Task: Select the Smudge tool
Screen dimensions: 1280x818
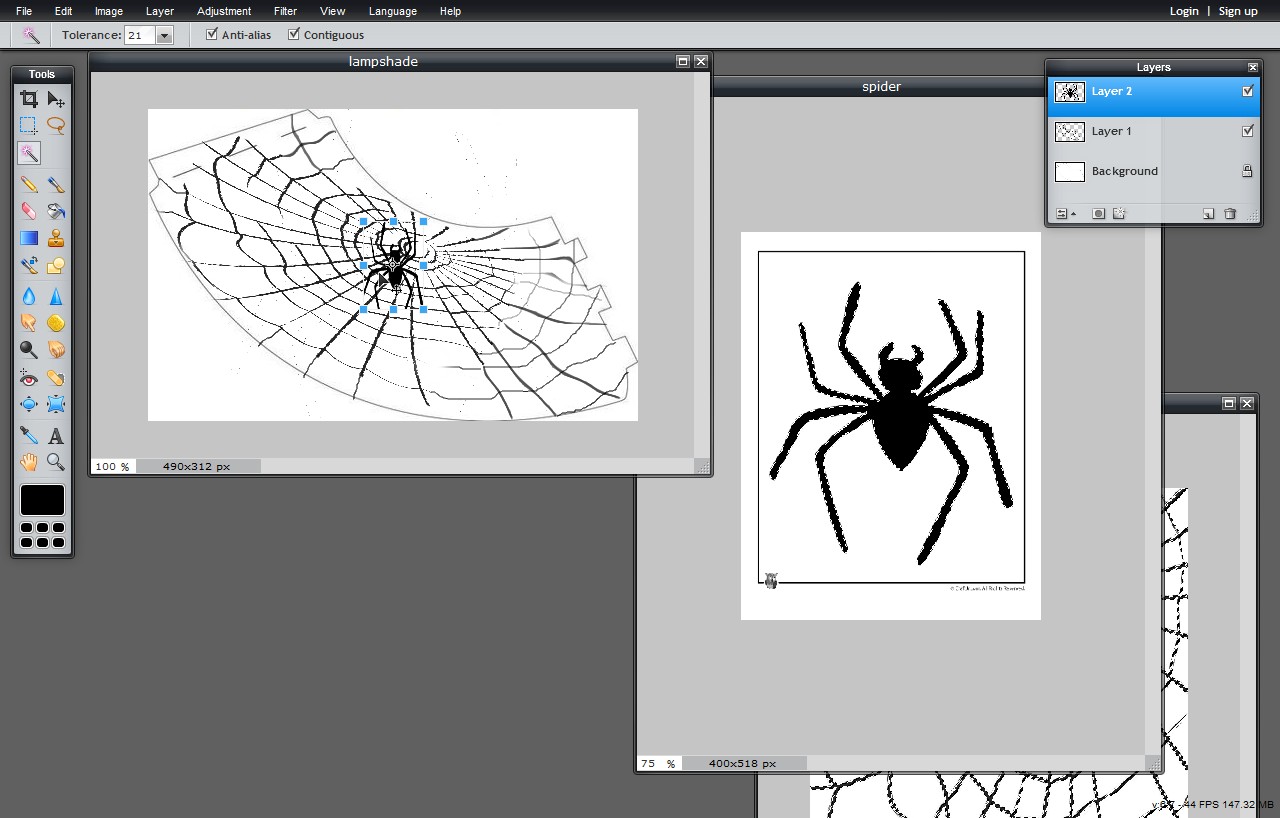Action: 29,323
